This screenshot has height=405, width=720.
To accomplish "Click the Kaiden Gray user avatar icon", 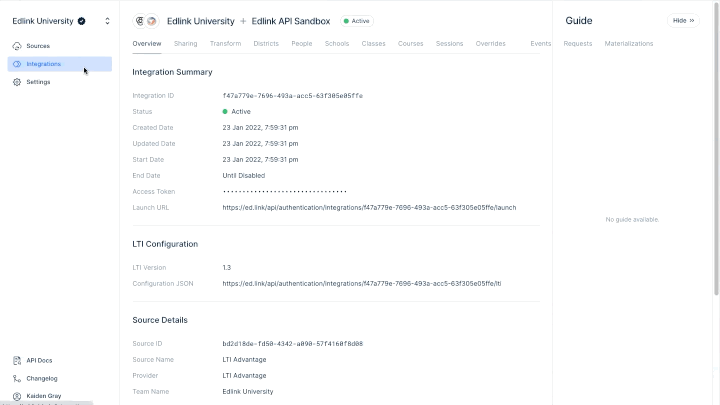I will (17, 396).
